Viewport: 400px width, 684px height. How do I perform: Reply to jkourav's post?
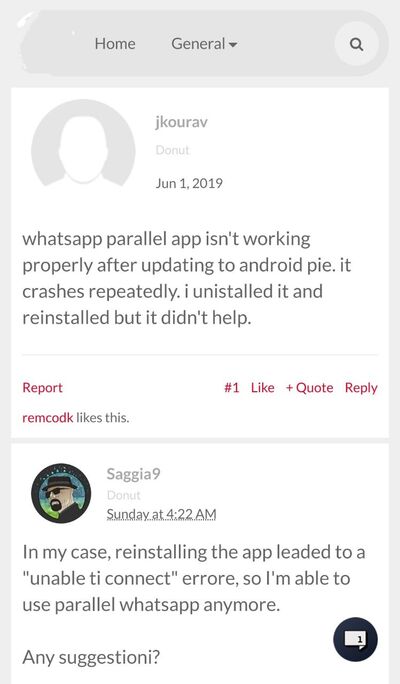[361, 387]
